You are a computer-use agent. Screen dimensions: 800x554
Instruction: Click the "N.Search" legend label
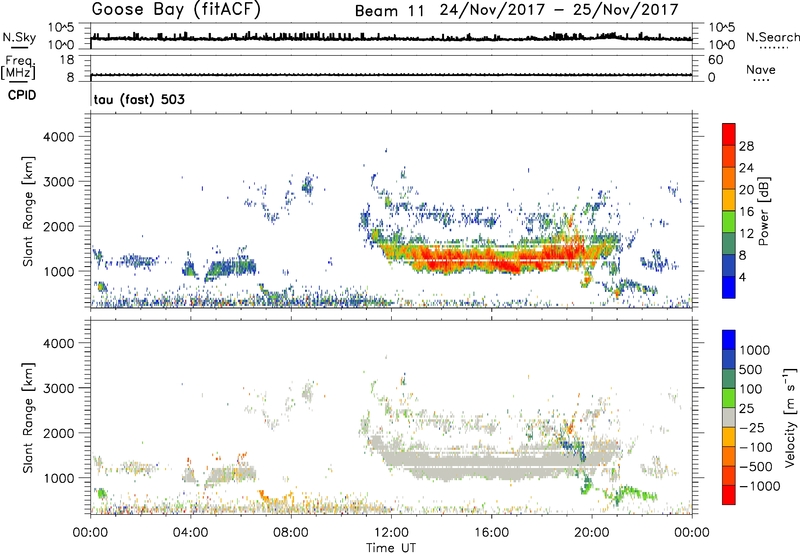[x=772, y=37]
